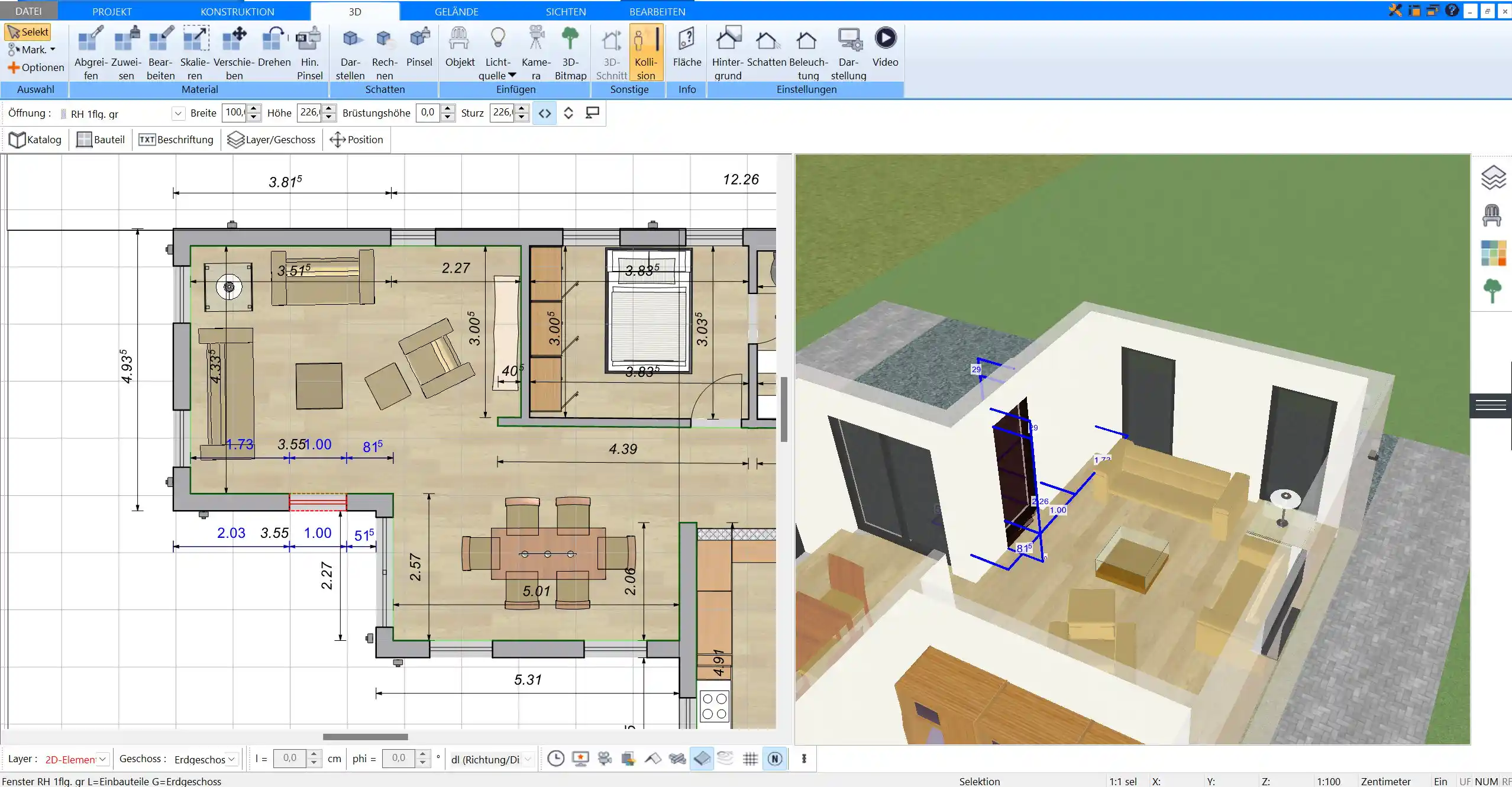
Task: Open the Mark. dropdown arrow
Action: tap(53, 50)
